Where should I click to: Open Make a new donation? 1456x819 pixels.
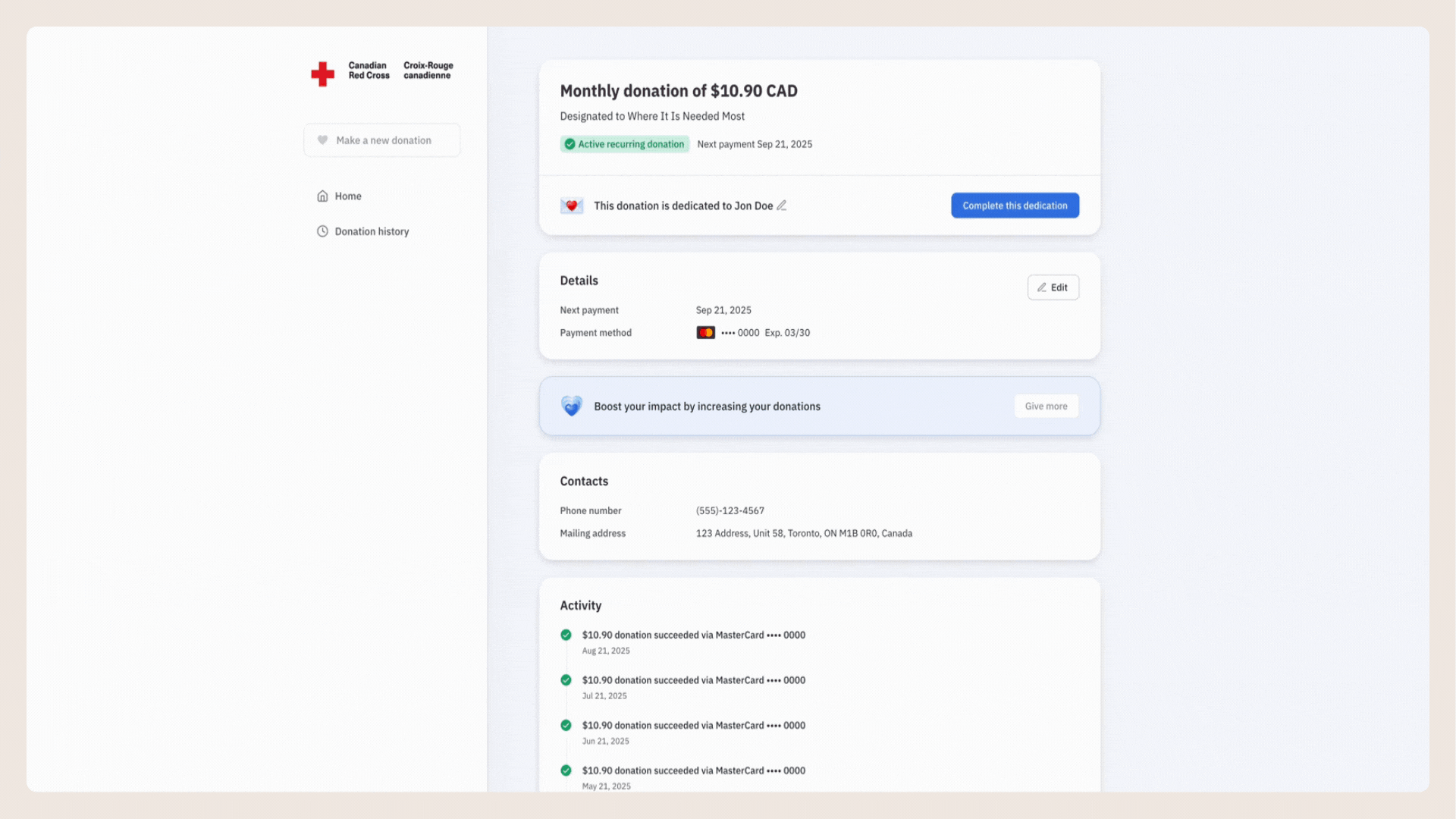382,140
